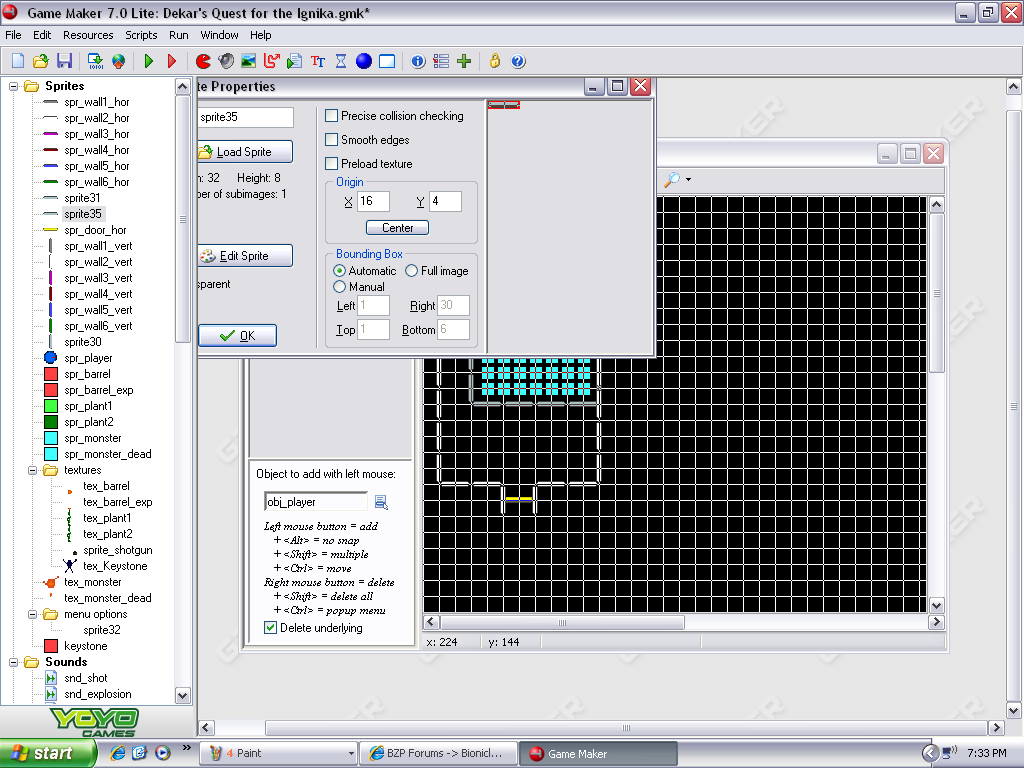Collapse the Sprites folder in the tree
This screenshot has width=1024, height=768.
(x=14, y=86)
